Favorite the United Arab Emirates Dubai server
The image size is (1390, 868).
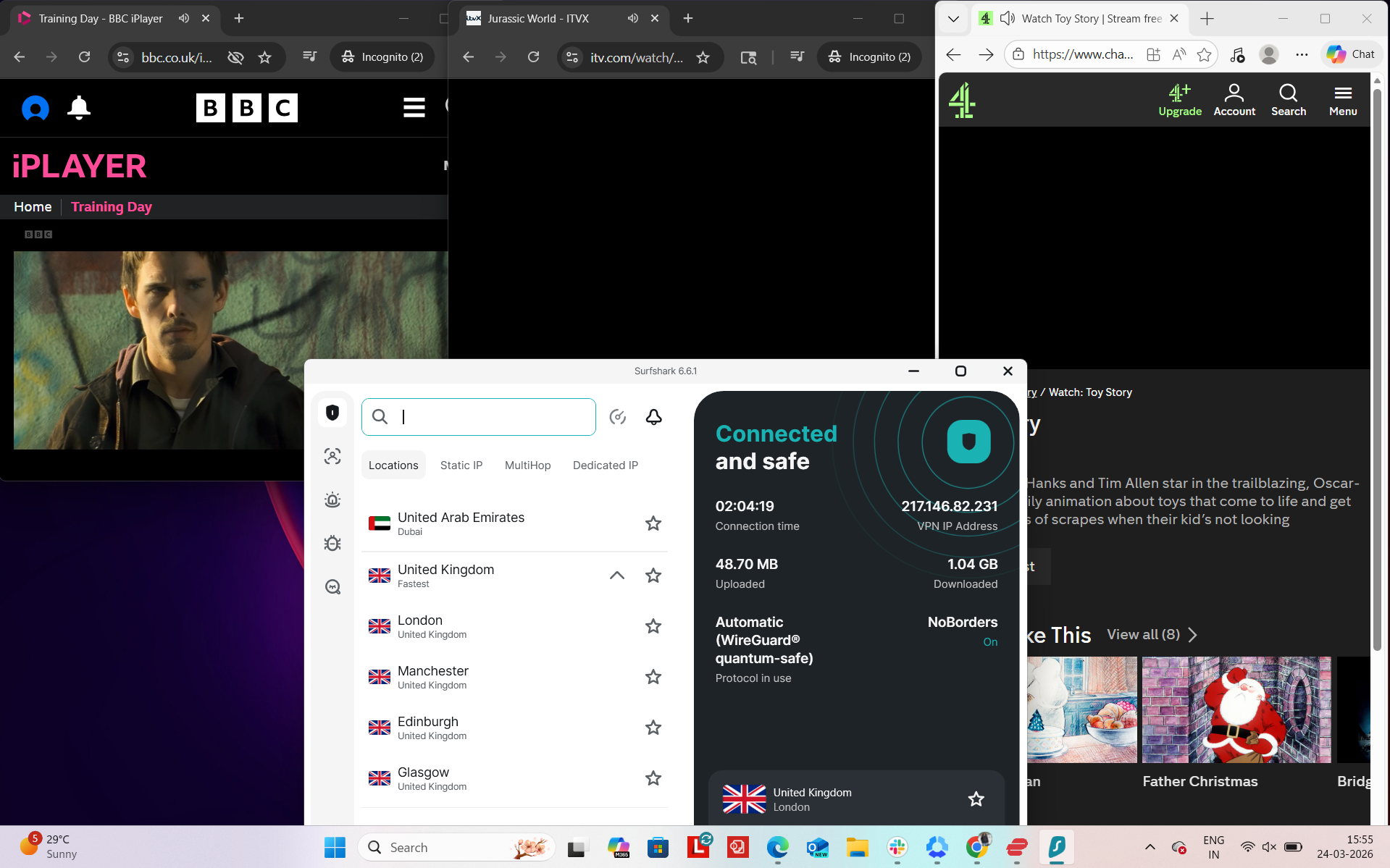[x=653, y=523]
